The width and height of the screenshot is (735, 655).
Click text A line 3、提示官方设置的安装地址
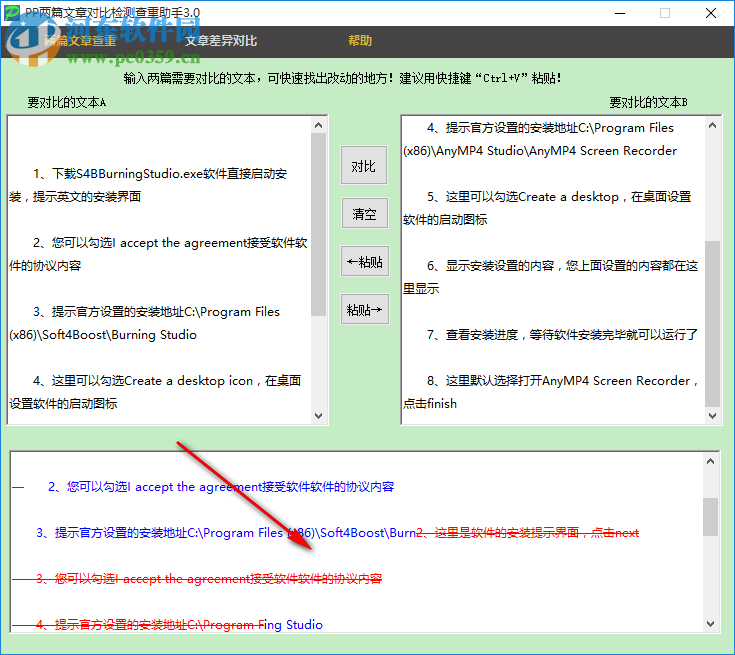point(156,312)
